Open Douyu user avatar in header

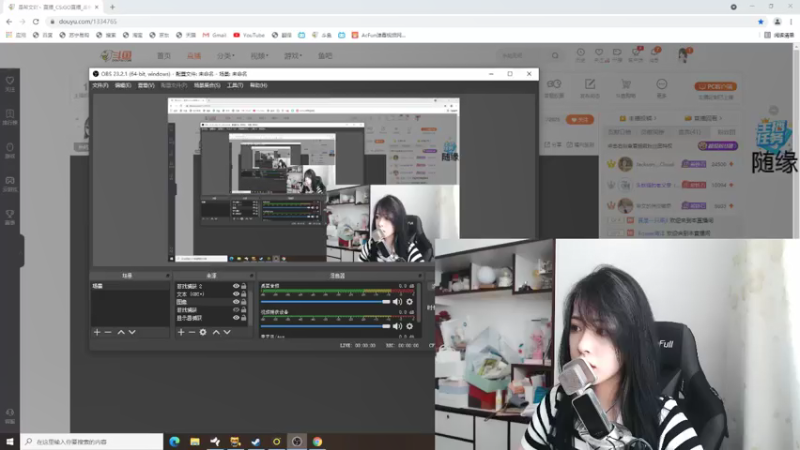[683, 55]
